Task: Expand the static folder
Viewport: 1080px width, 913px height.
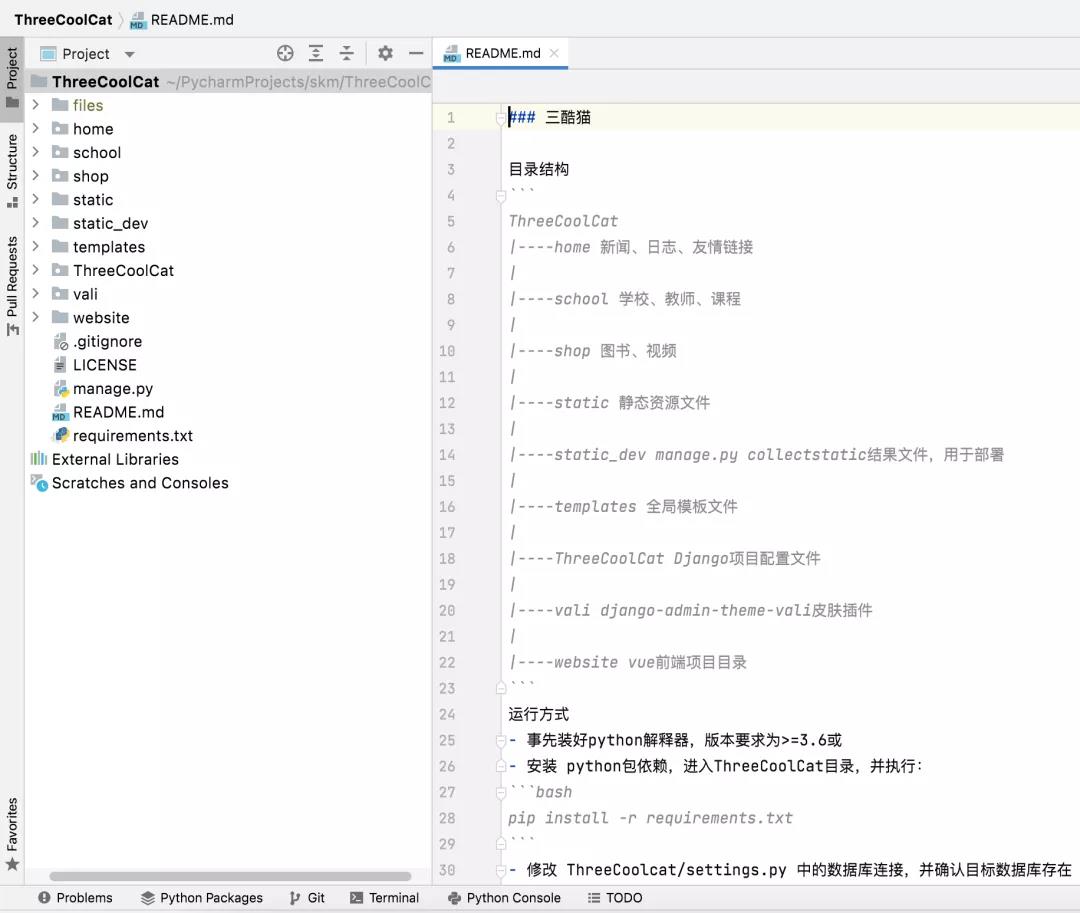Action: click(x=36, y=199)
